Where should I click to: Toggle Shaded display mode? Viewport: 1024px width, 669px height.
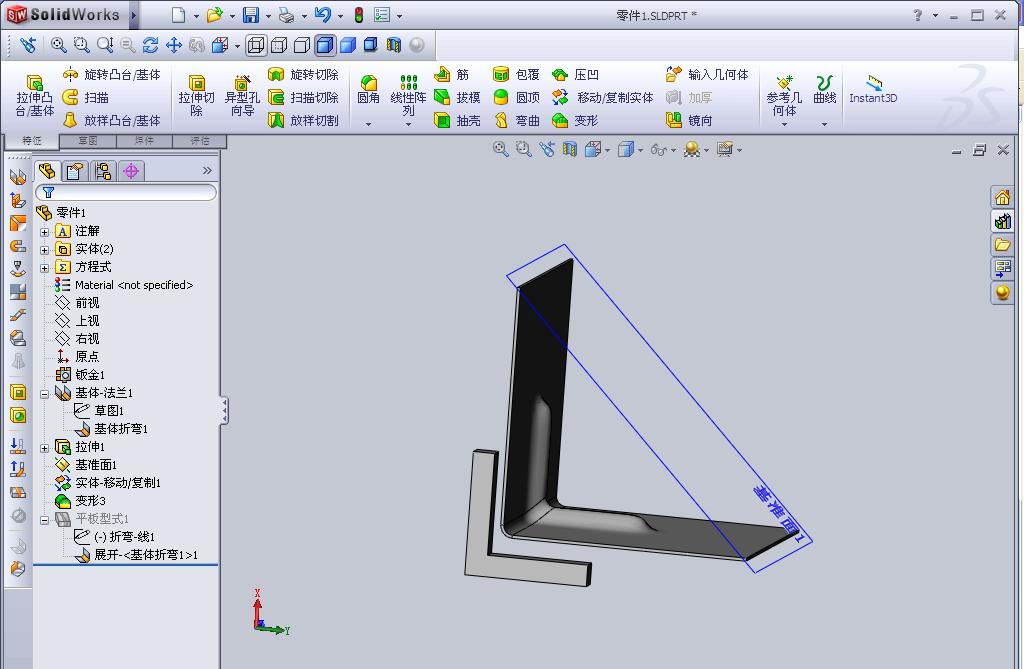click(x=348, y=44)
